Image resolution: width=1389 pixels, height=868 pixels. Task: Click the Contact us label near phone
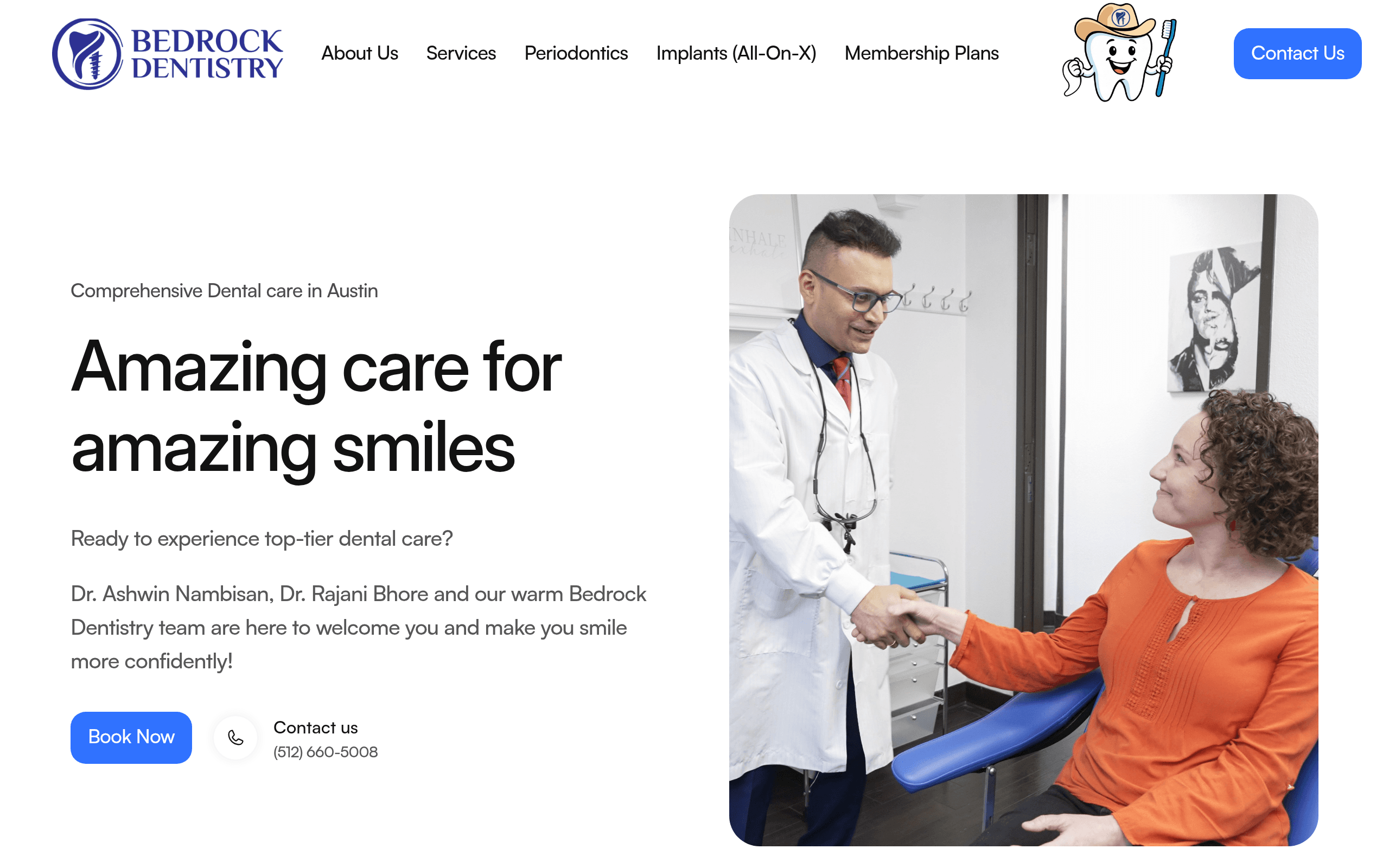pos(316,727)
